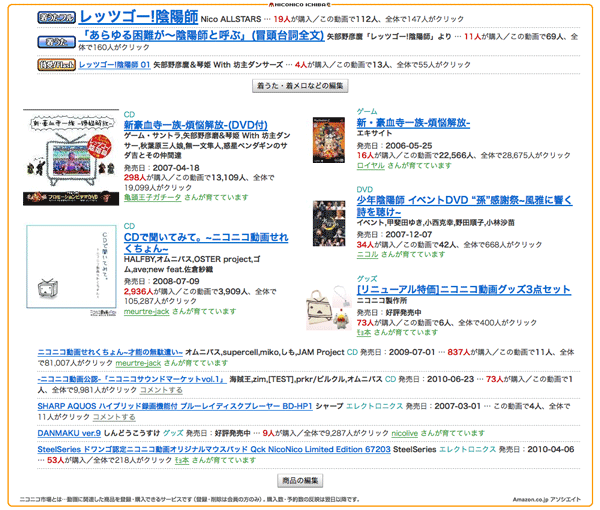Open meurtre-jack link under the CDで聞いてみて product
Screen dimensions: 600x510
coord(147,311)
